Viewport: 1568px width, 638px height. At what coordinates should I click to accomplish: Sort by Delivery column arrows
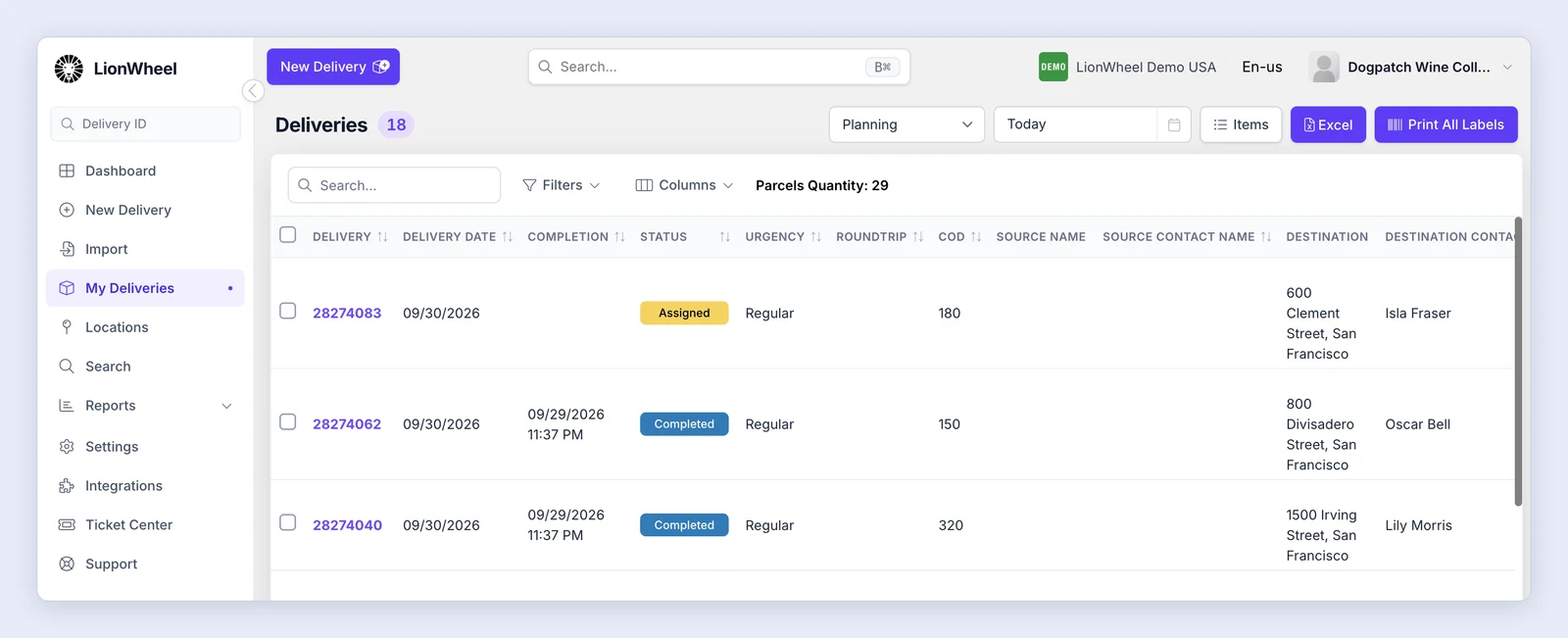click(x=382, y=237)
